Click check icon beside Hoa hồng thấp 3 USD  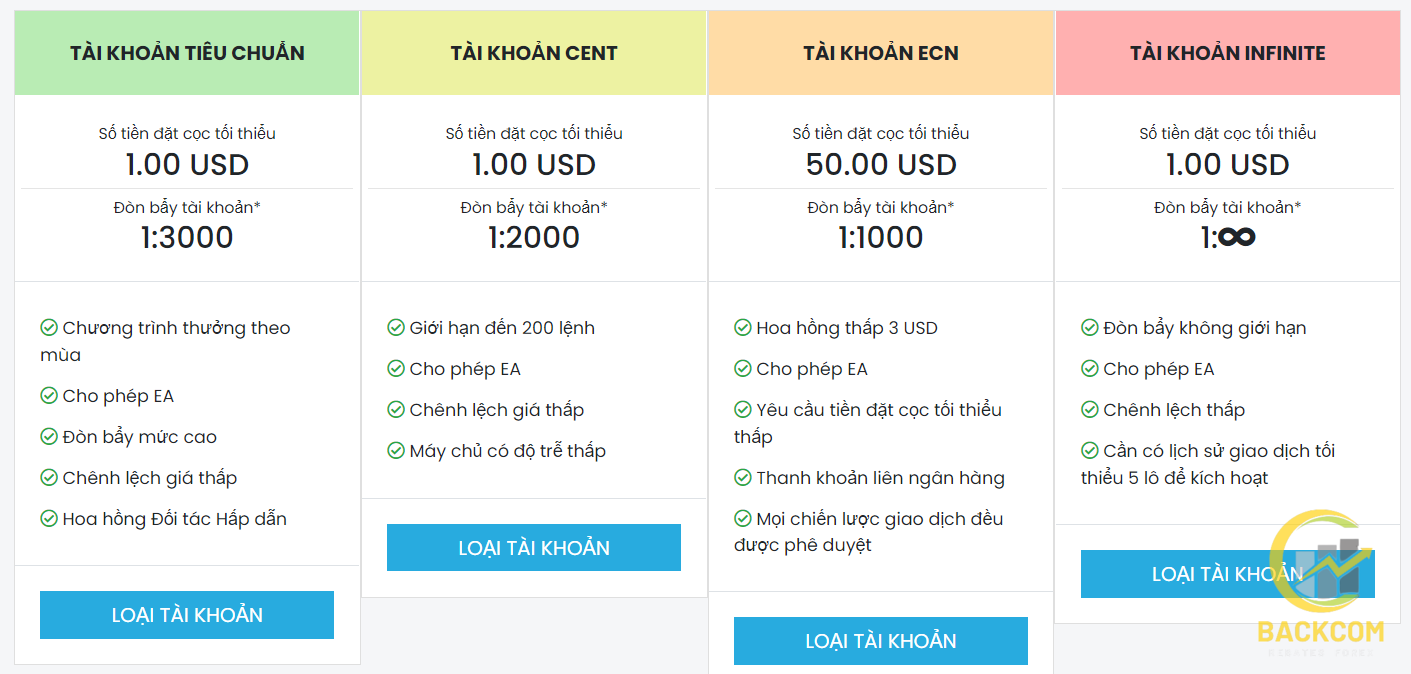pos(743,328)
